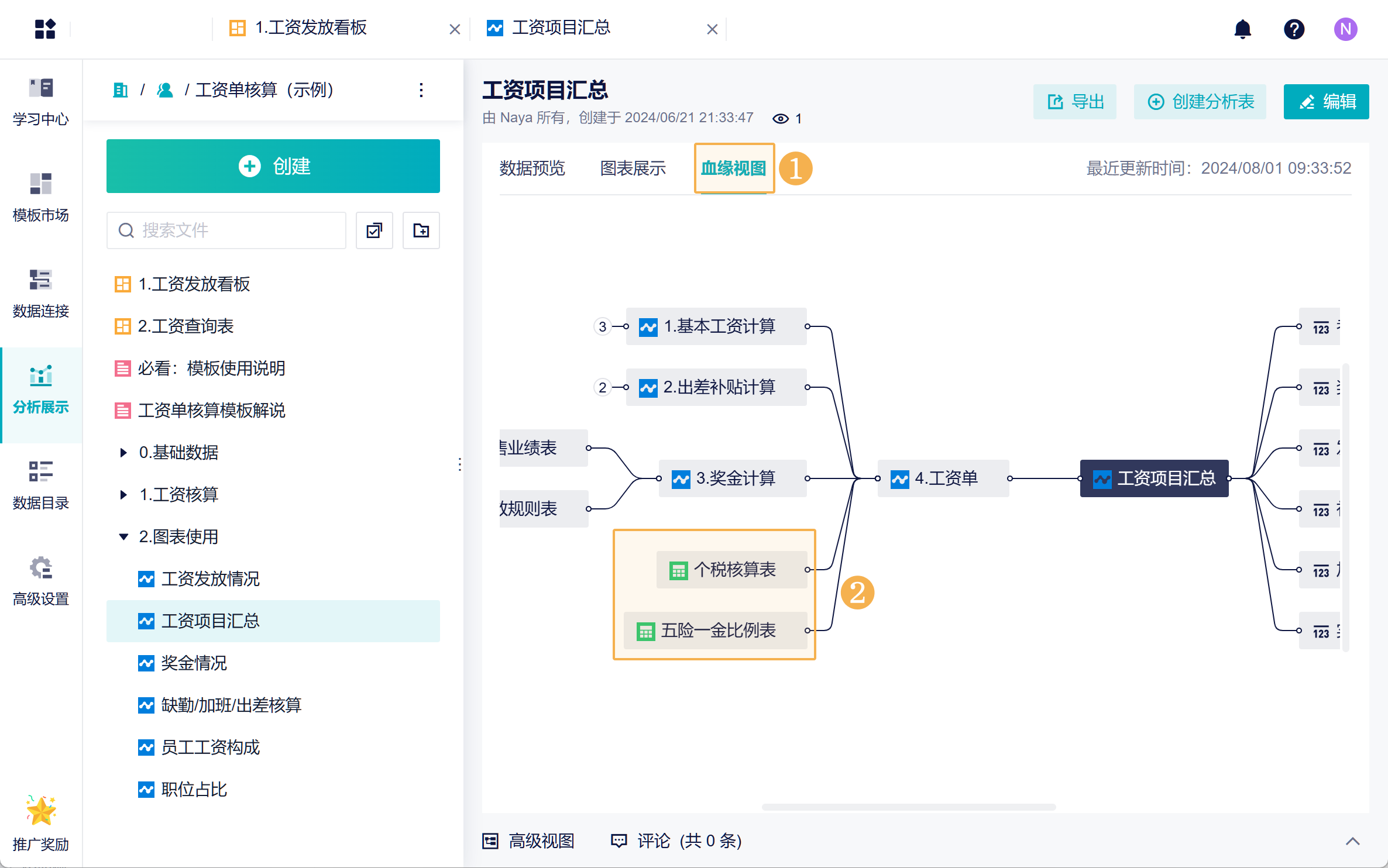Toggle the multi-select checkbox icon
1388x868 pixels.
coord(375,230)
